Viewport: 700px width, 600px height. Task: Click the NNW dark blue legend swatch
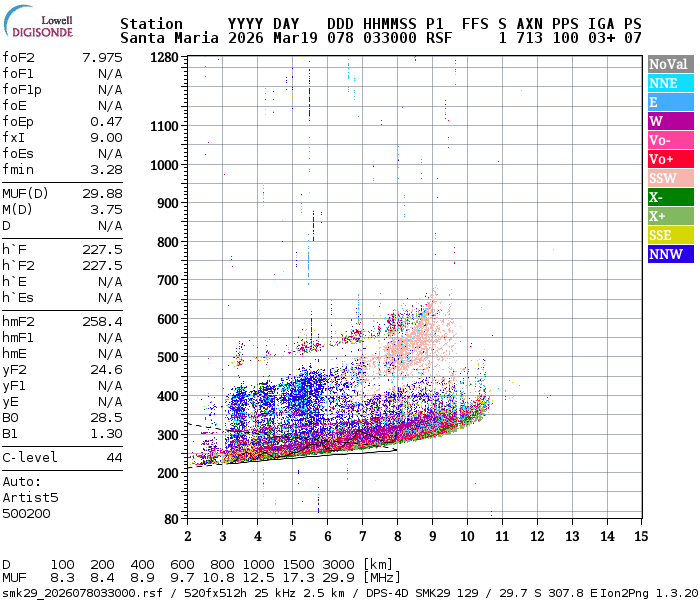[669, 254]
